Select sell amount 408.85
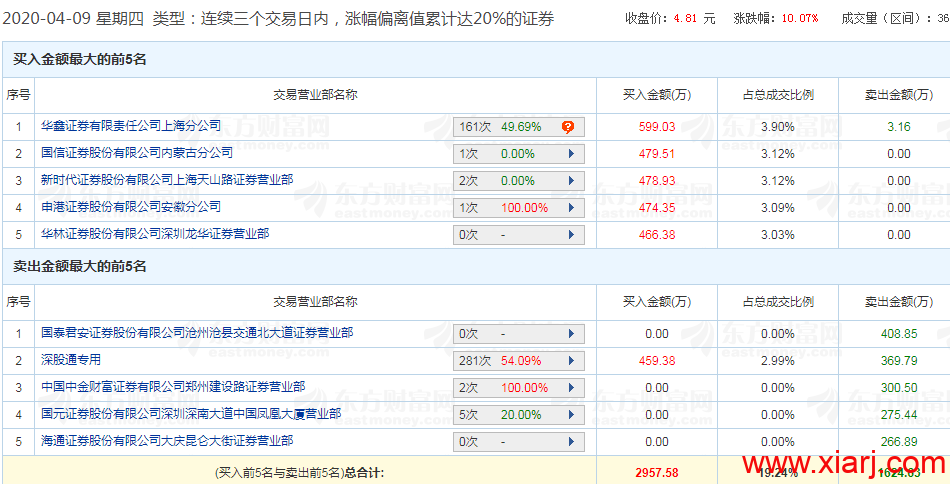 899,334
